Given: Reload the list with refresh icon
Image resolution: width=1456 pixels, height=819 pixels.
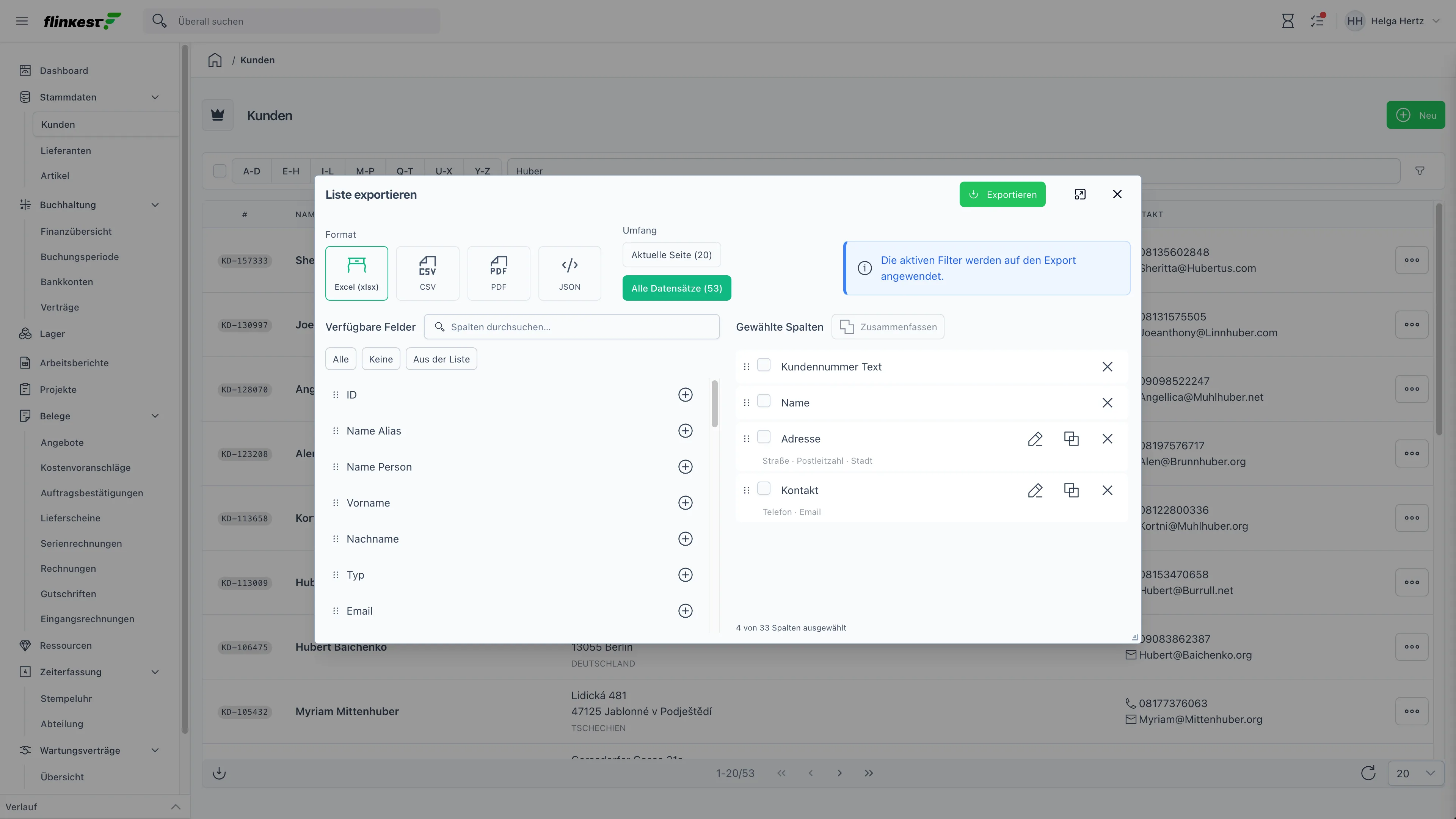Looking at the screenshot, I should tap(1368, 773).
